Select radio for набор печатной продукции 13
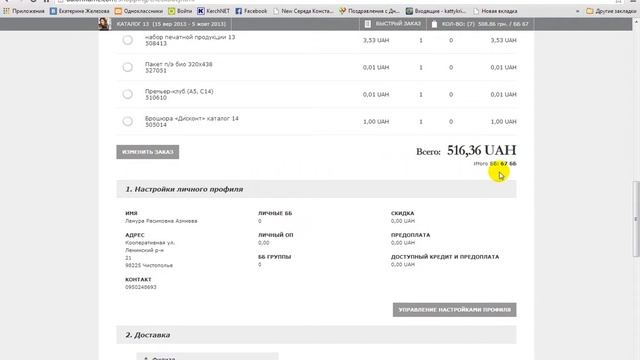Image resolution: width=640 pixels, height=360 pixels. 127,40
